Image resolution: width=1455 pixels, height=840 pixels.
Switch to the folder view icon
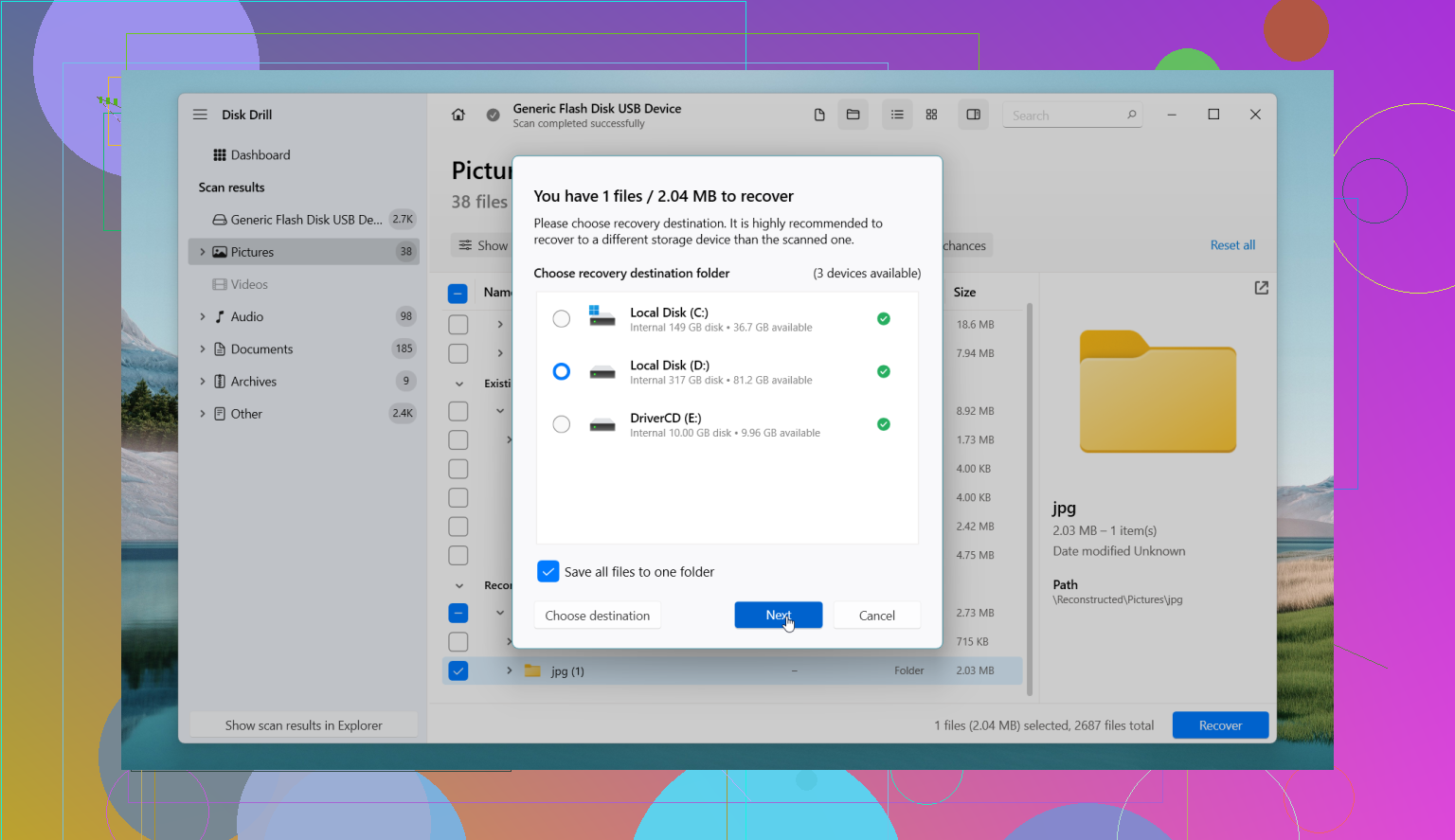pyautogui.click(x=853, y=115)
